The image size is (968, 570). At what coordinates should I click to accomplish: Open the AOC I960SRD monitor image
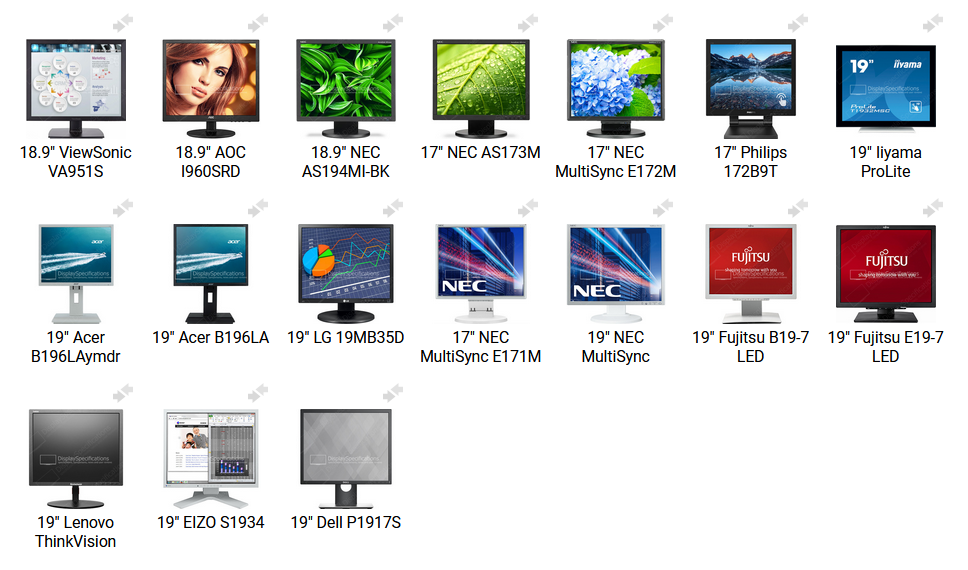coord(211,88)
